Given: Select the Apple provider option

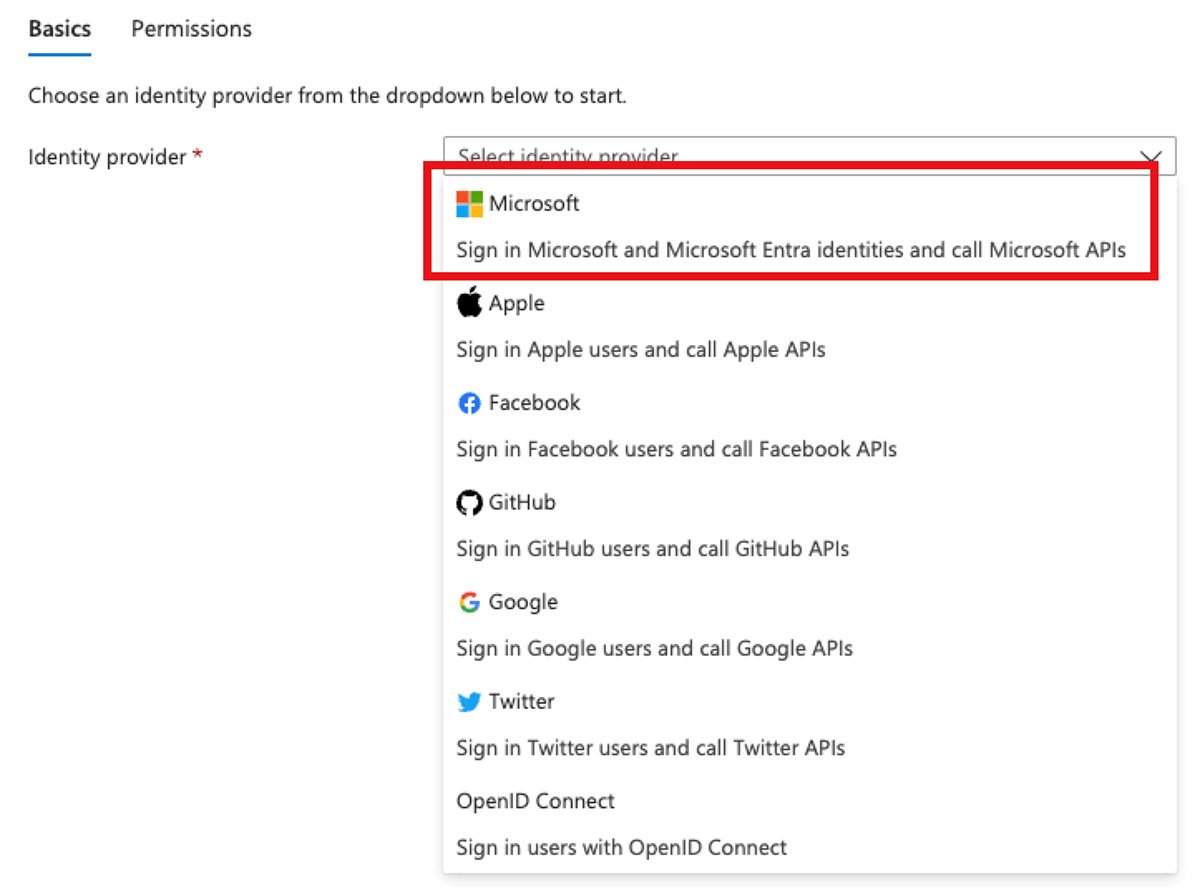Looking at the screenshot, I should 516,303.
